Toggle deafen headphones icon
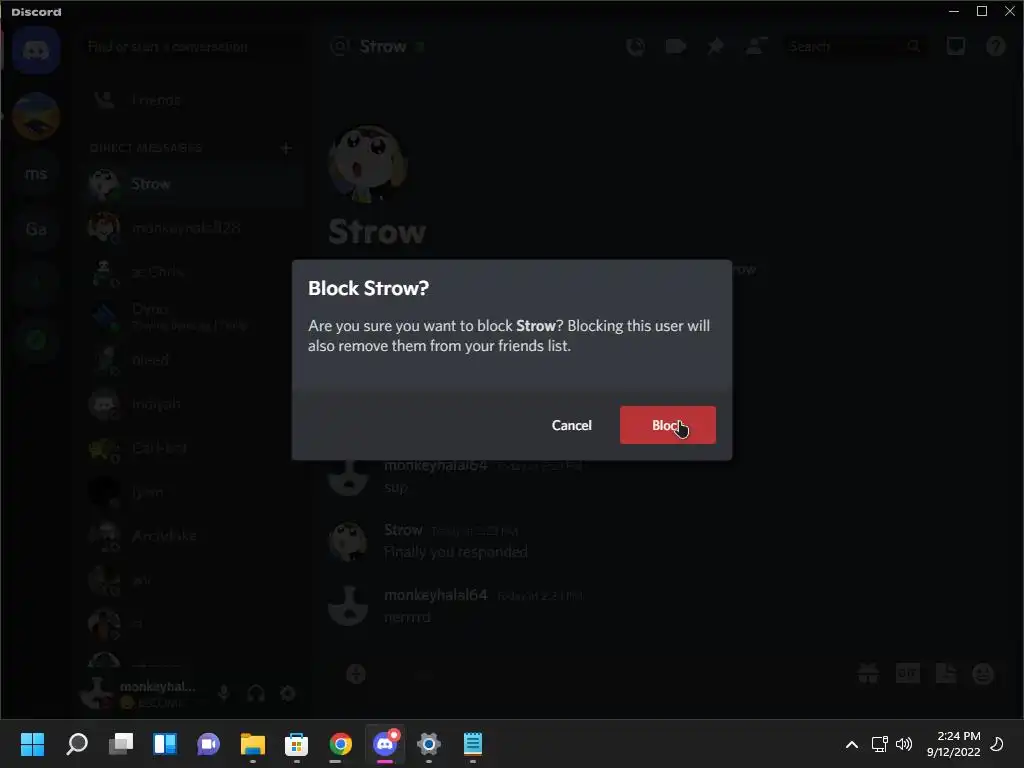Viewport: 1024px width, 768px height. (256, 693)
